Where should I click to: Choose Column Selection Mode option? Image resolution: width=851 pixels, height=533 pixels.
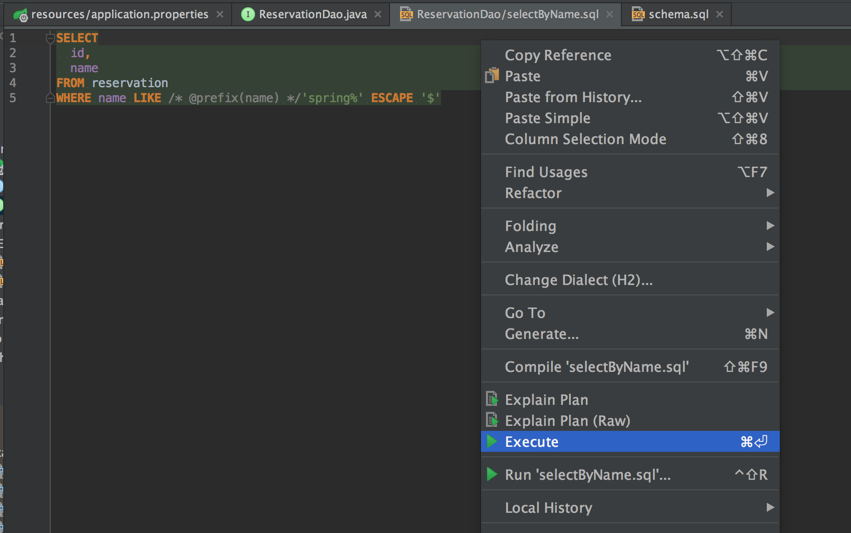tap(585, 139)
